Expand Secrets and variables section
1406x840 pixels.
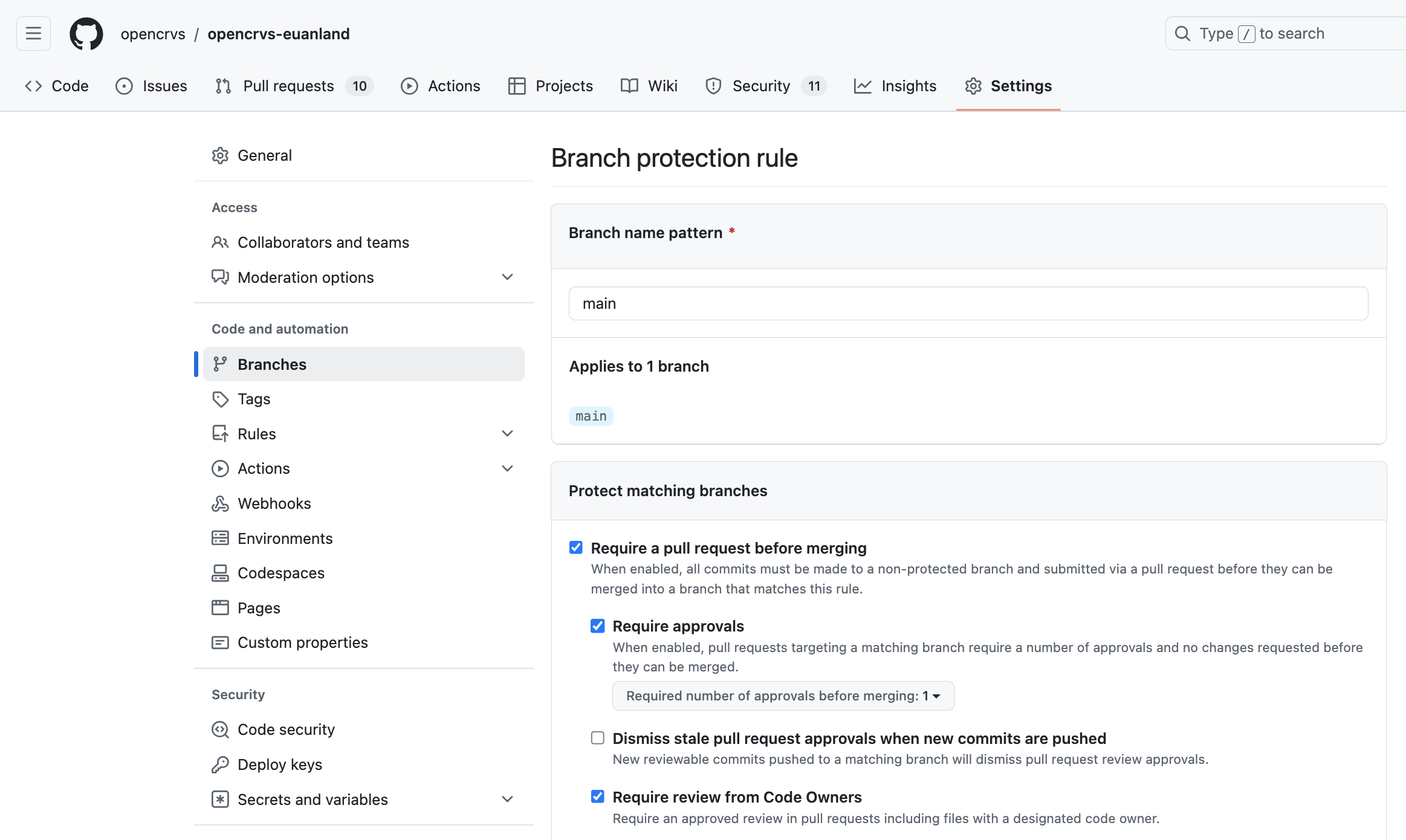(507, 799)
